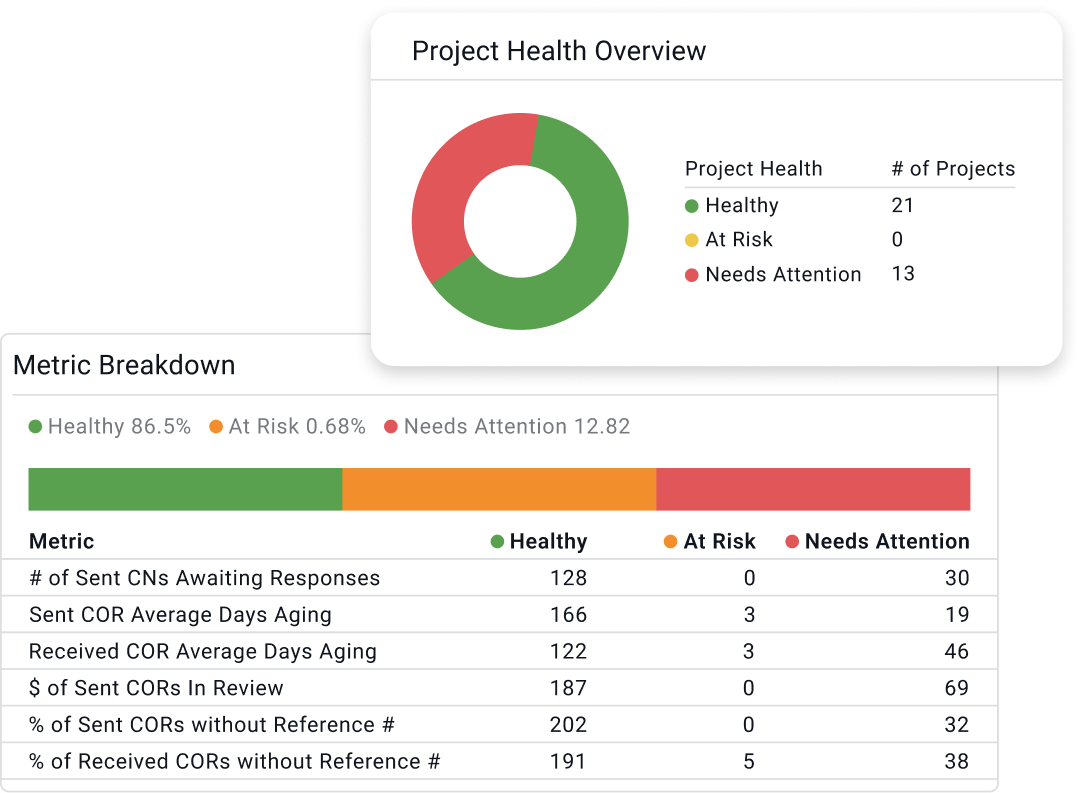This screenshot has width=1082, height=793.
Task: Sort by the Metric column header
Action: pos(62,542)
